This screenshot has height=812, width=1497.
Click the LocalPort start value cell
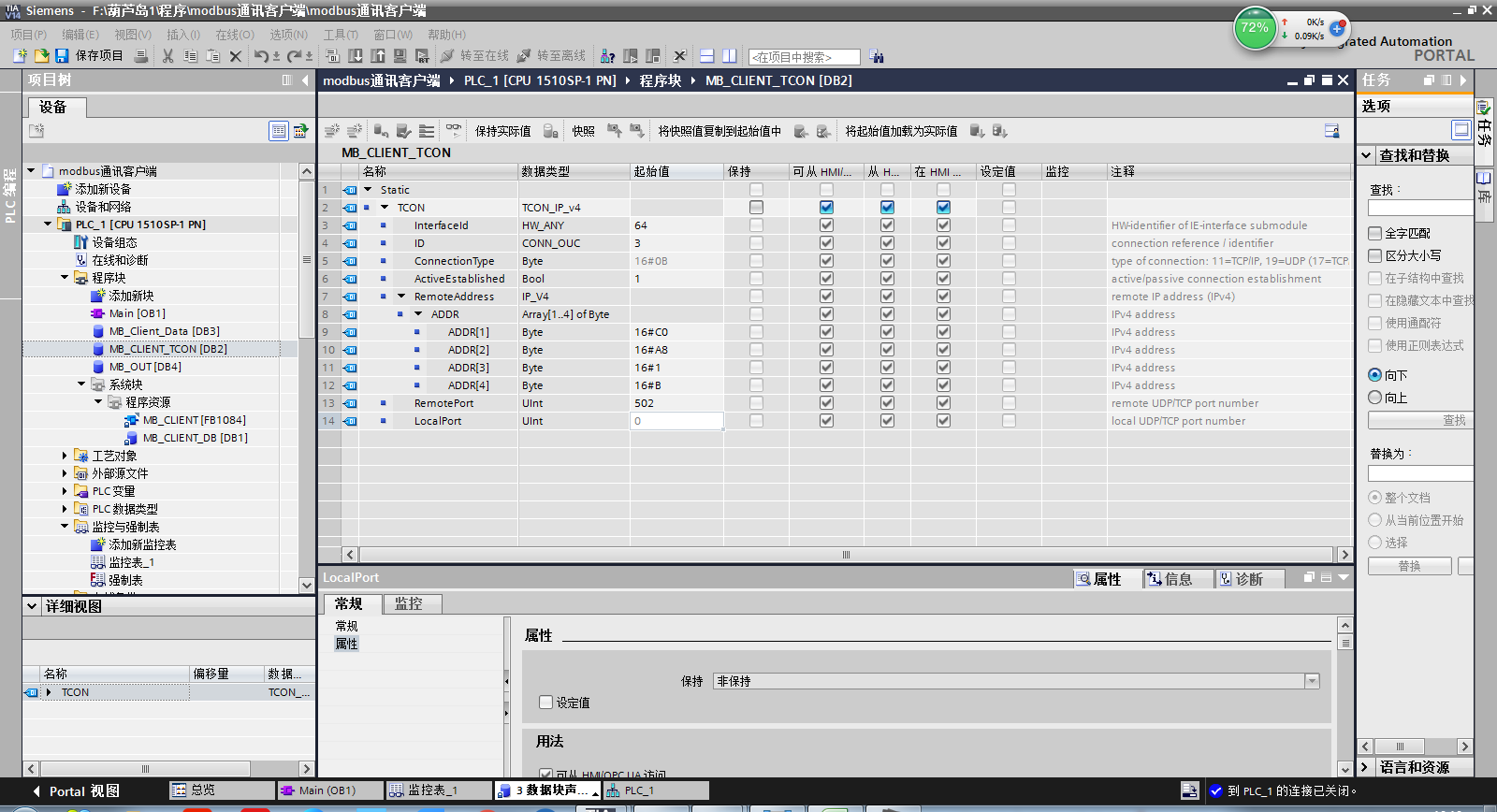[676, 421]
